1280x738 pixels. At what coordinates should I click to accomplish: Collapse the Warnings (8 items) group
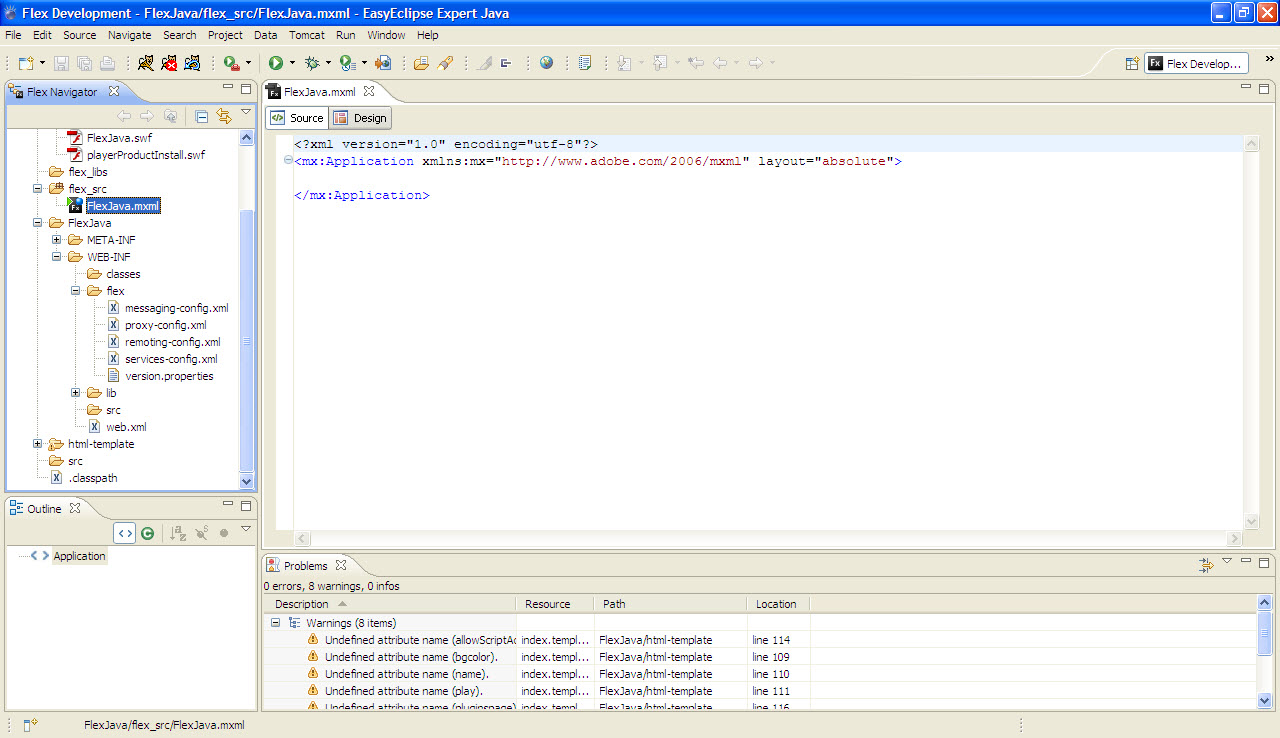275,622
